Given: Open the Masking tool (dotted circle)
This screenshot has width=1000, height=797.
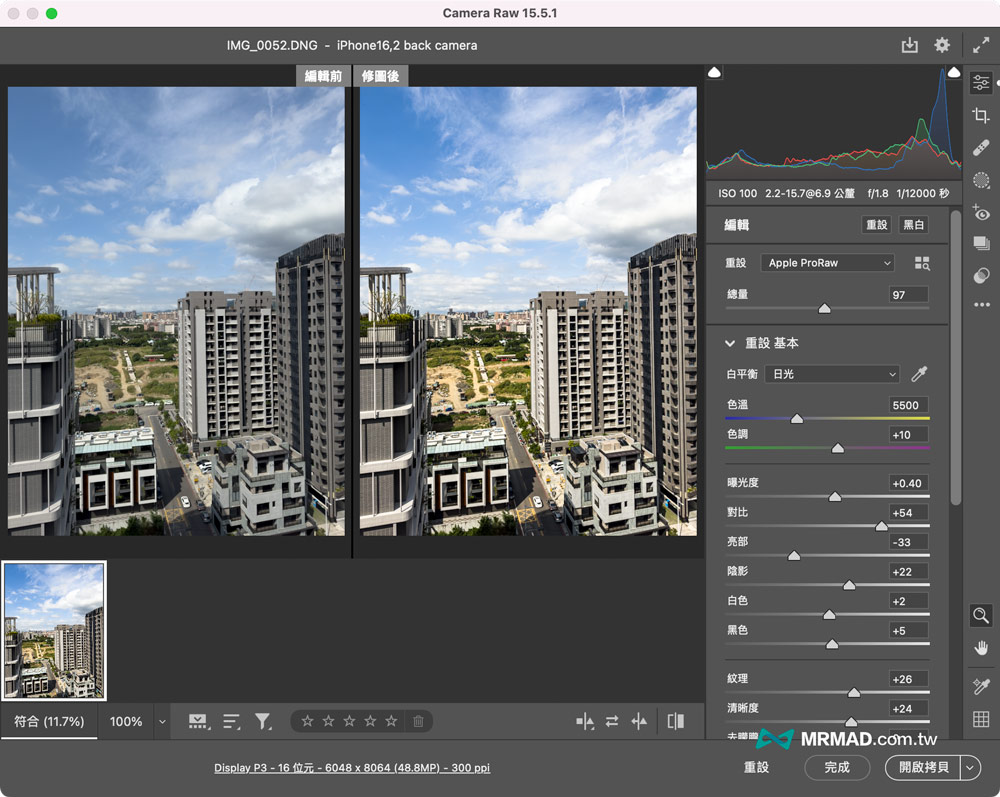Looking at the screenshot, I should click(981, 181).
